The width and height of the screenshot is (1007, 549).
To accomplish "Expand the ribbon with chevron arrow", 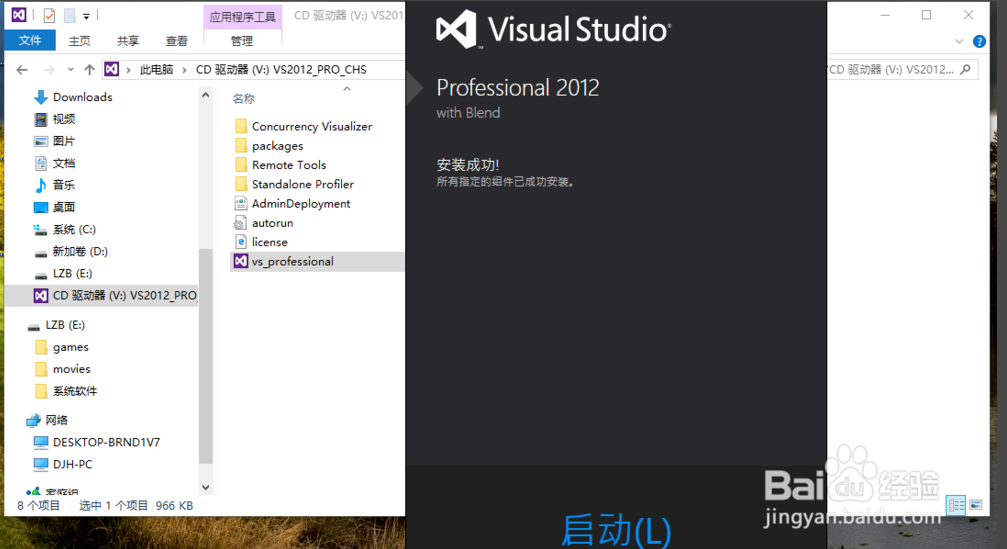I will [959, 42].
